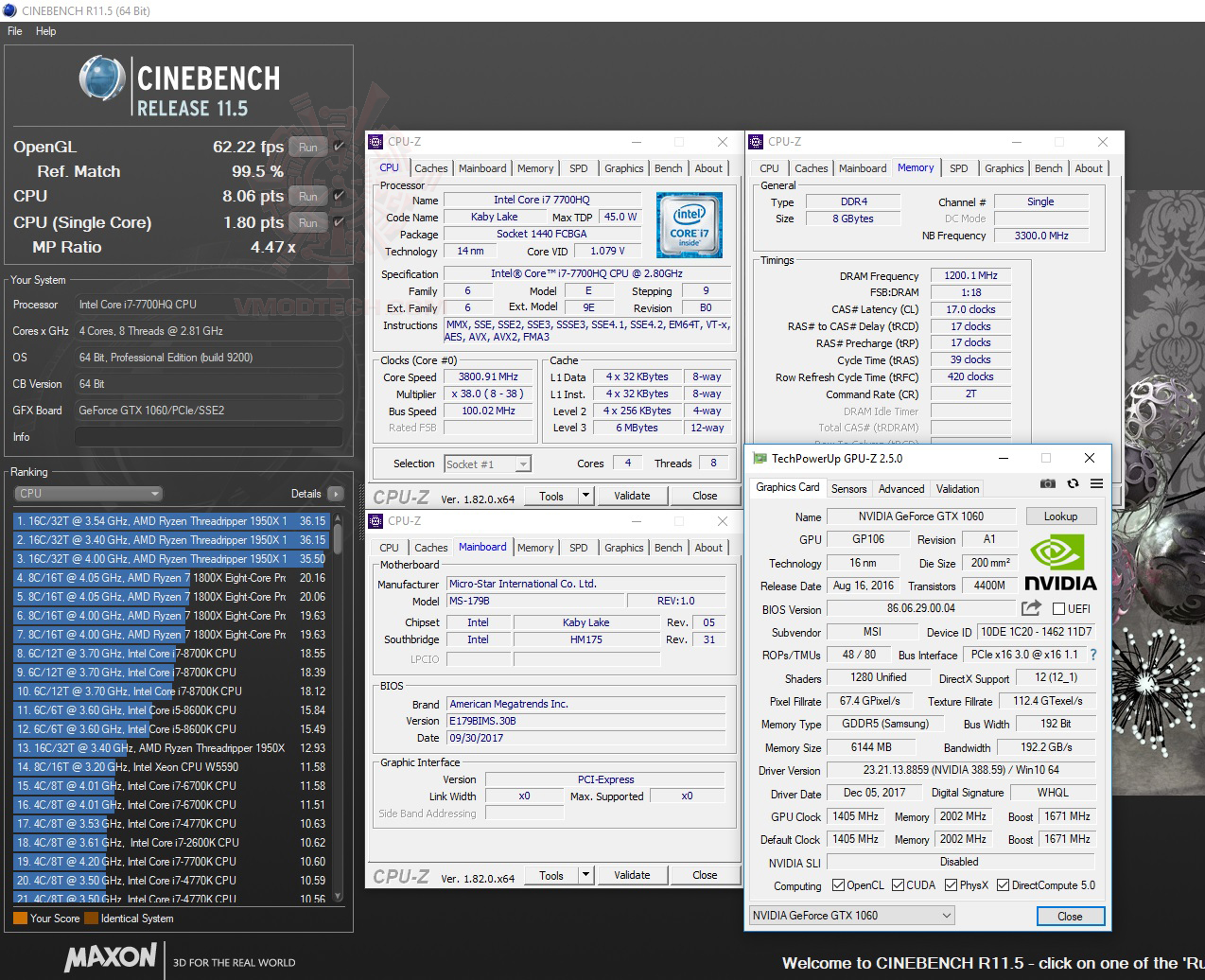Open the Ranking CPU dropdown in Cinebench
Image resolution: width=1205 pixels, height=980 pixels.
[89, 494]
